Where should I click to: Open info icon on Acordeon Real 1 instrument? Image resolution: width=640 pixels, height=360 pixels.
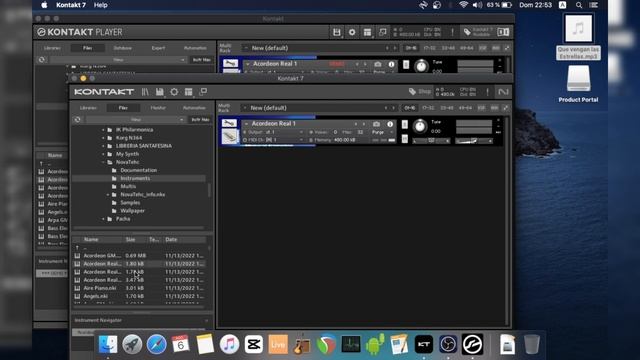point(390,124)
